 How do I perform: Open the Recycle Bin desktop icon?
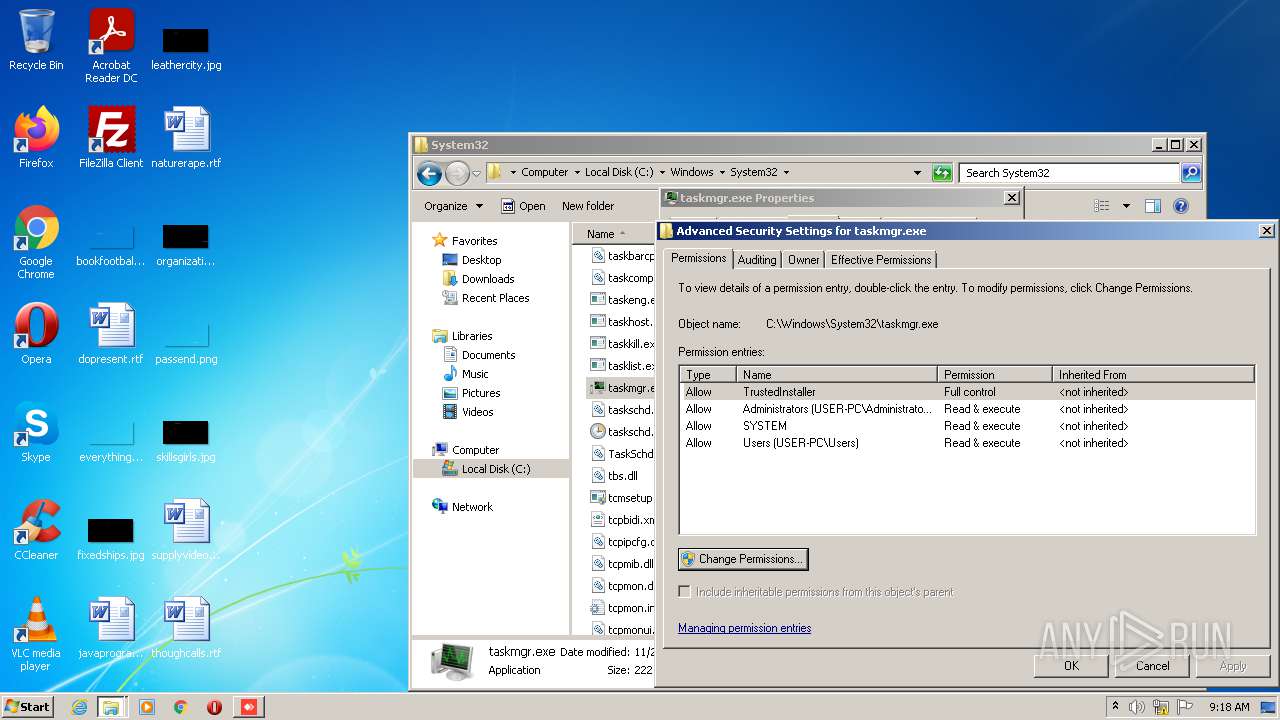(36, 40)
